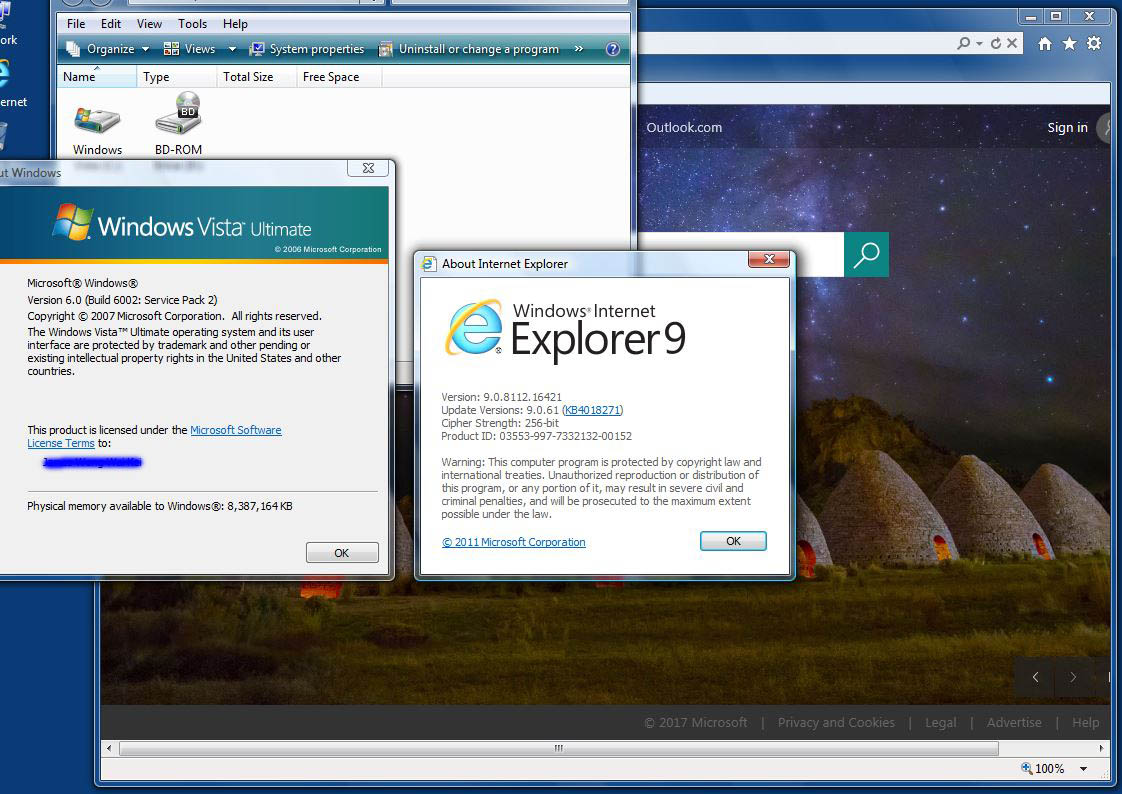This screenshot has width=1122, height=794.
Task: Click the IE Home icon
Action: (x=1045, y=44)
